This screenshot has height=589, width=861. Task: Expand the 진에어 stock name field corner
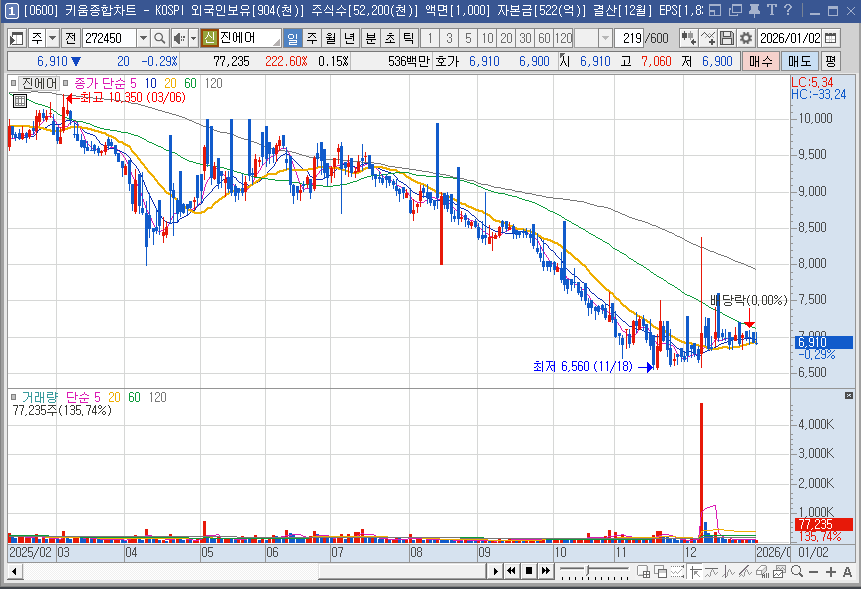(276, 43)
